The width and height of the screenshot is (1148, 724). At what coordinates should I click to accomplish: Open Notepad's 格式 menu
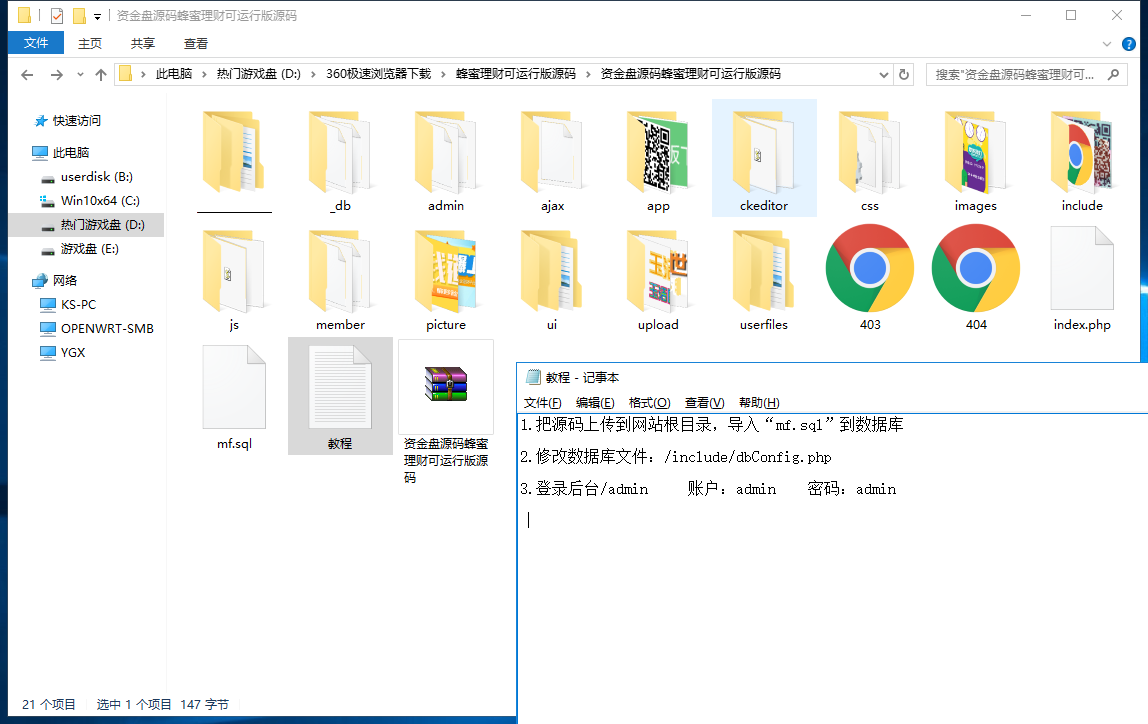coord(649,403)
